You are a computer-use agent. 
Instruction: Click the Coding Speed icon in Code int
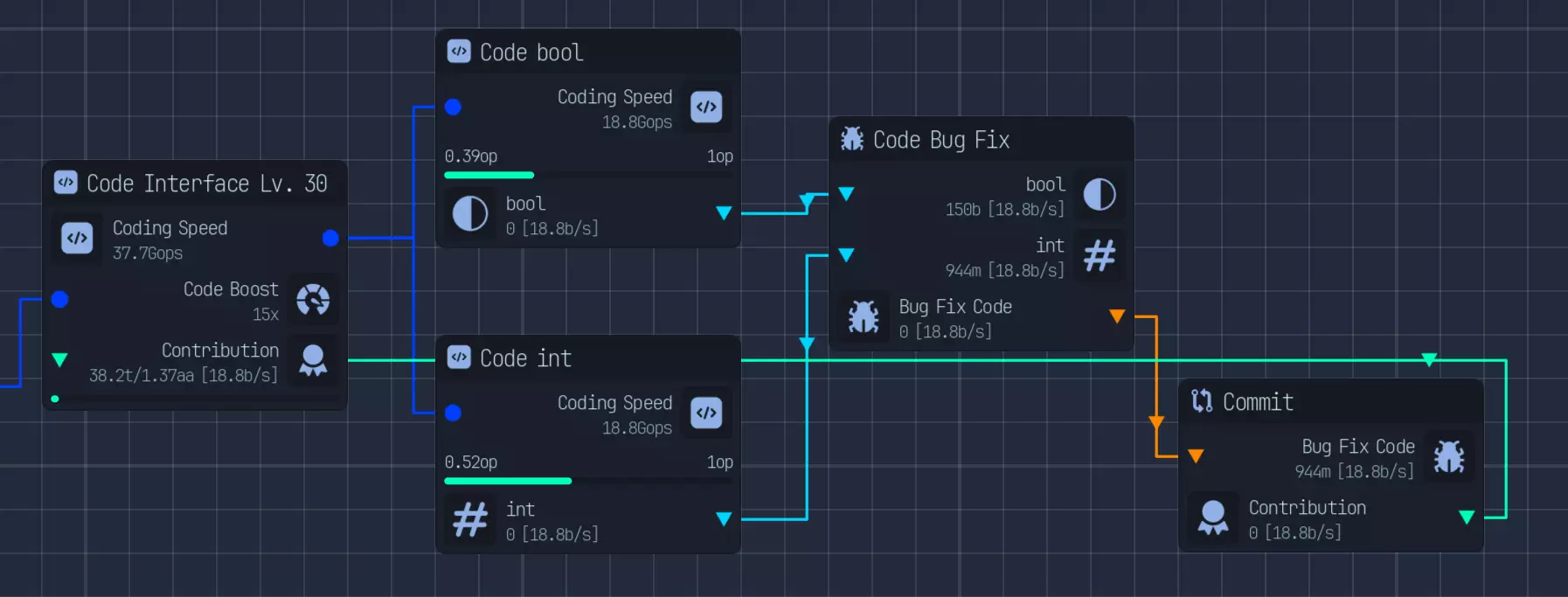(706, 413)
